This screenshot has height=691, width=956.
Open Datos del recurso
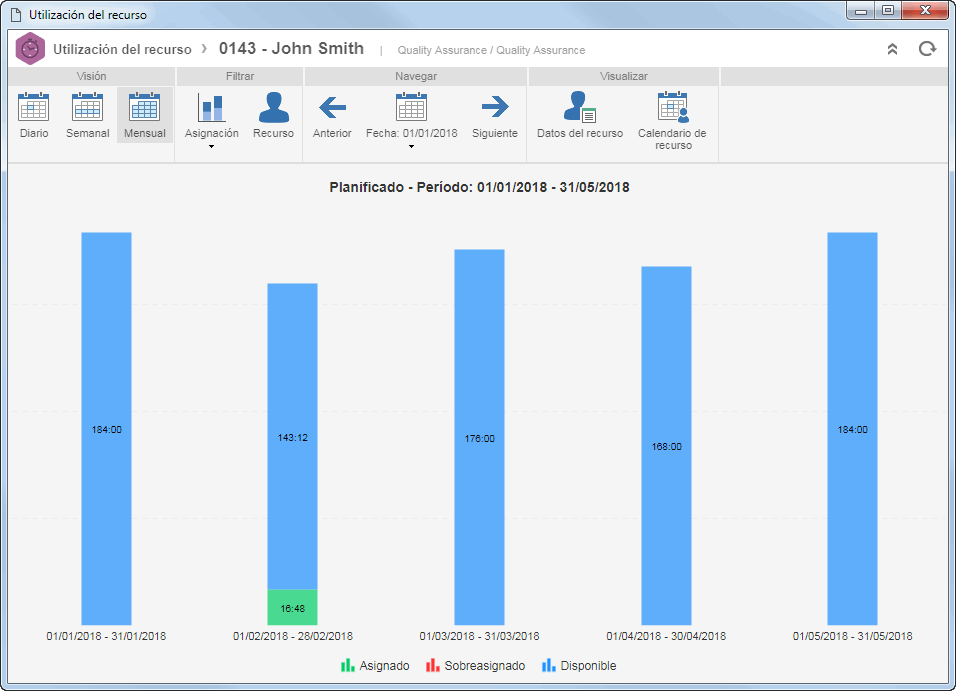(580, 115)
